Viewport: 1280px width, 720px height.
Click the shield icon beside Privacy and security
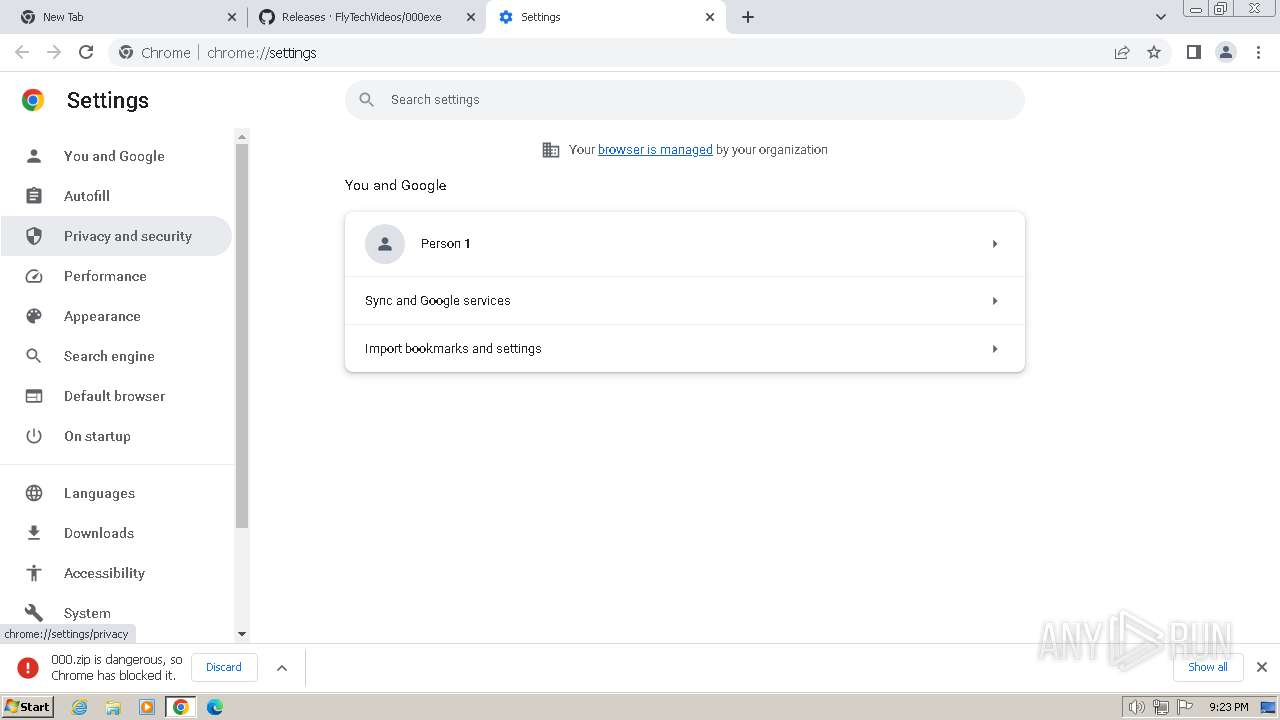(34, 236)
